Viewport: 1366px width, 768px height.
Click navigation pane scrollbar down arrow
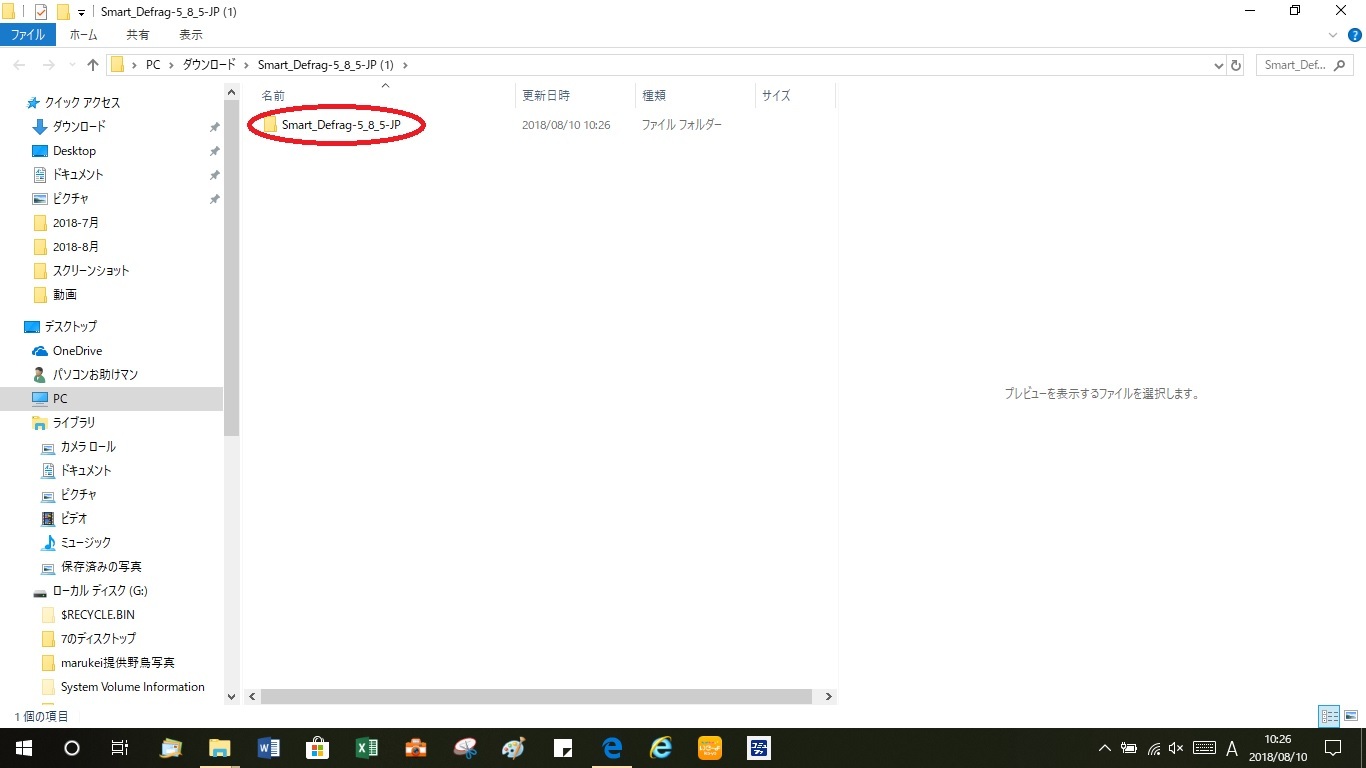tap(232, 696)
